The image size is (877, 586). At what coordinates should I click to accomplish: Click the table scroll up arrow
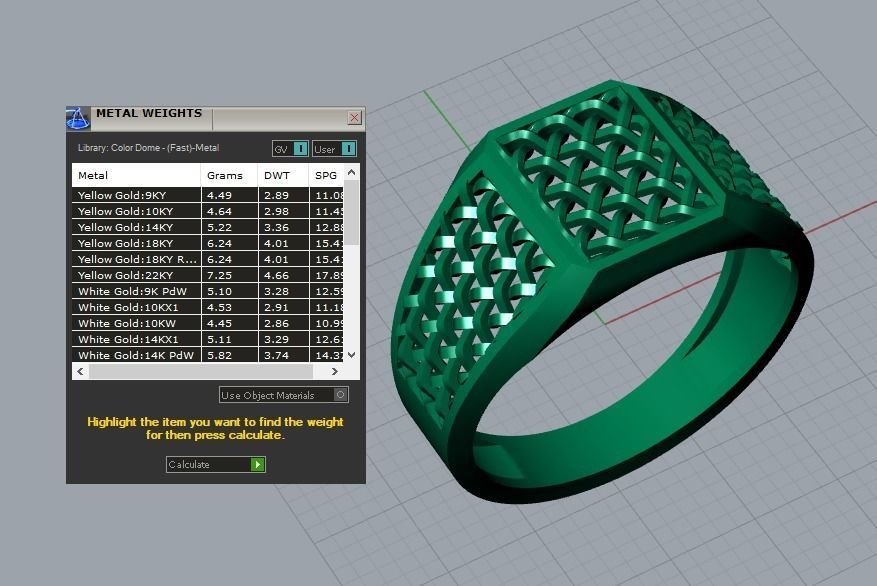coord(351,172)
